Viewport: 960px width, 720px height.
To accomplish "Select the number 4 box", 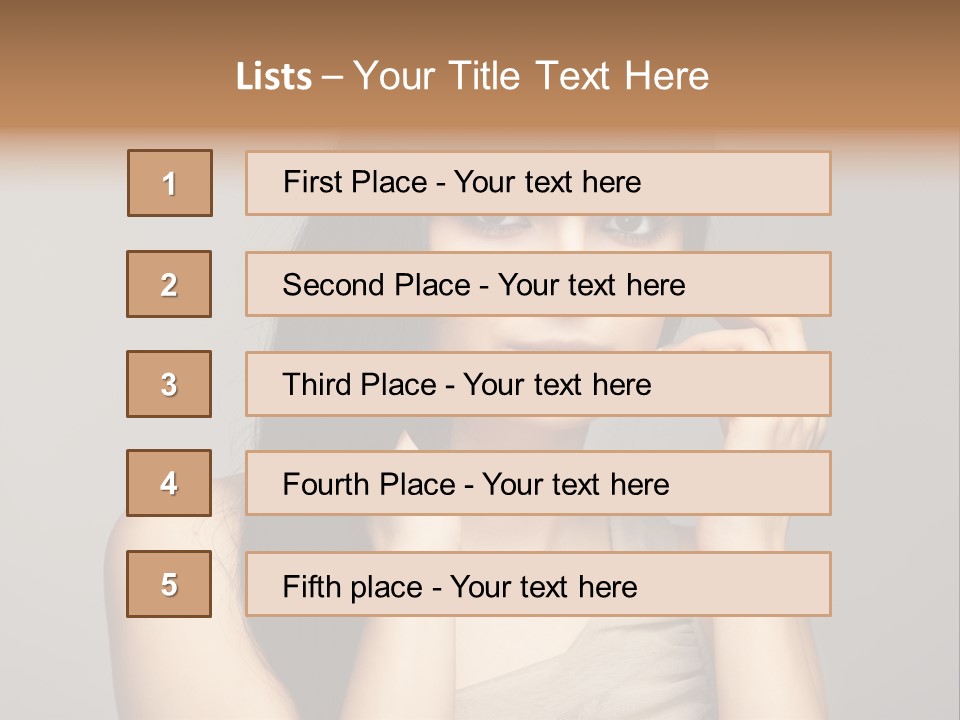I will pos(169,483).
